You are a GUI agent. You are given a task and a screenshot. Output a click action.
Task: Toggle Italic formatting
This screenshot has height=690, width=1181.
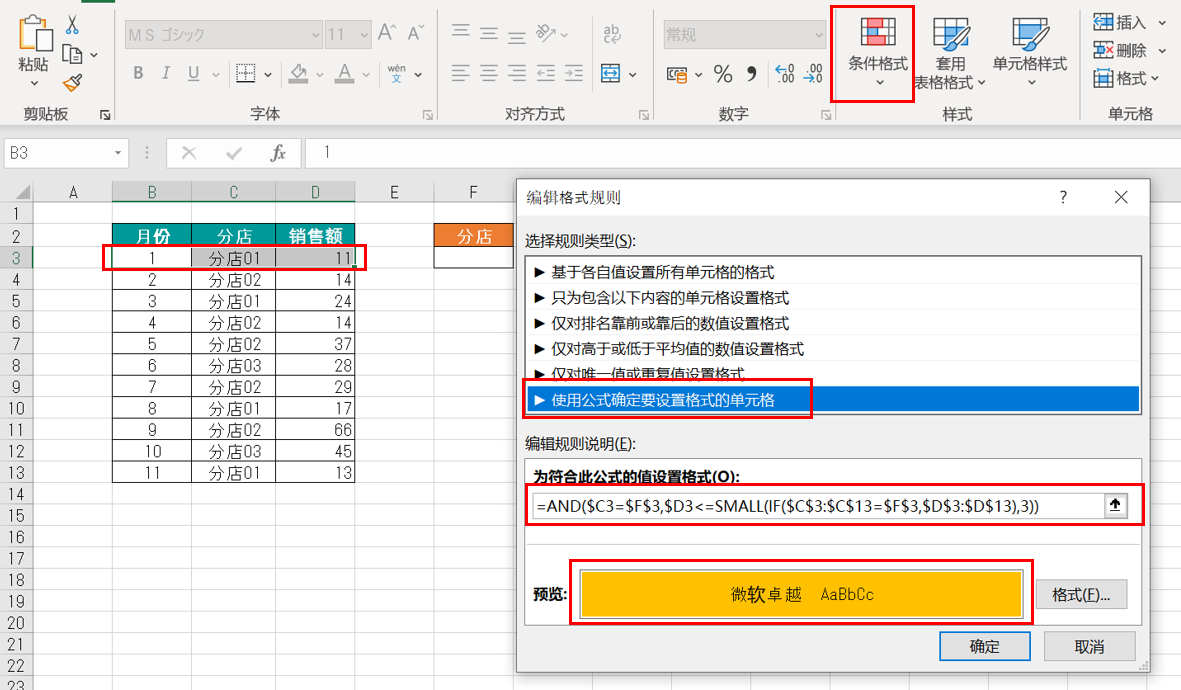tap(166, 73)
